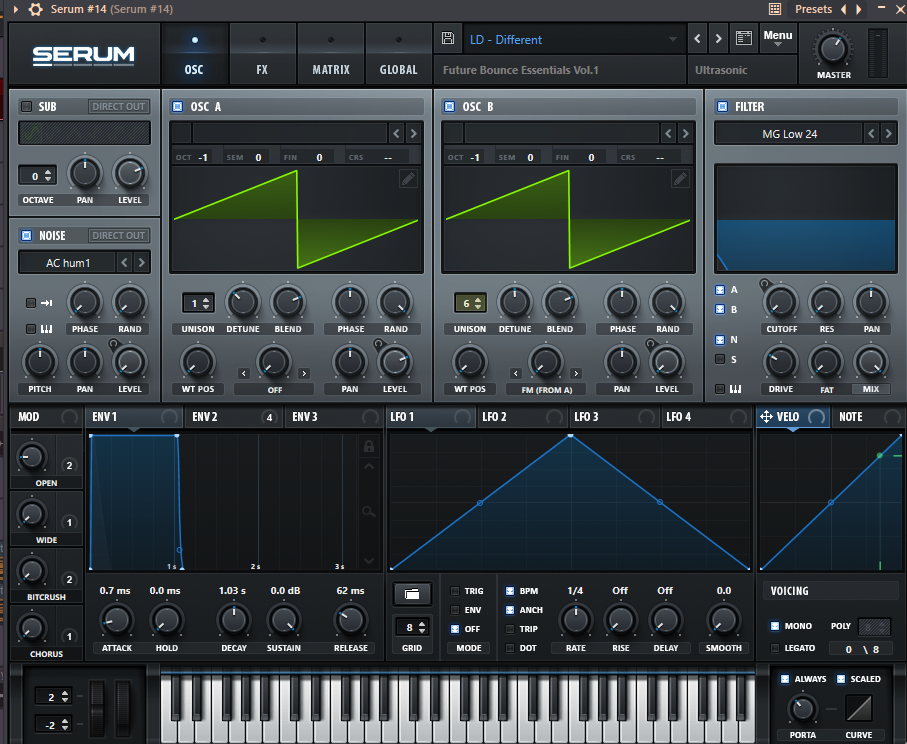Toggle OSC B enable switch
This screenshot has height=744, width=907.
449,106
